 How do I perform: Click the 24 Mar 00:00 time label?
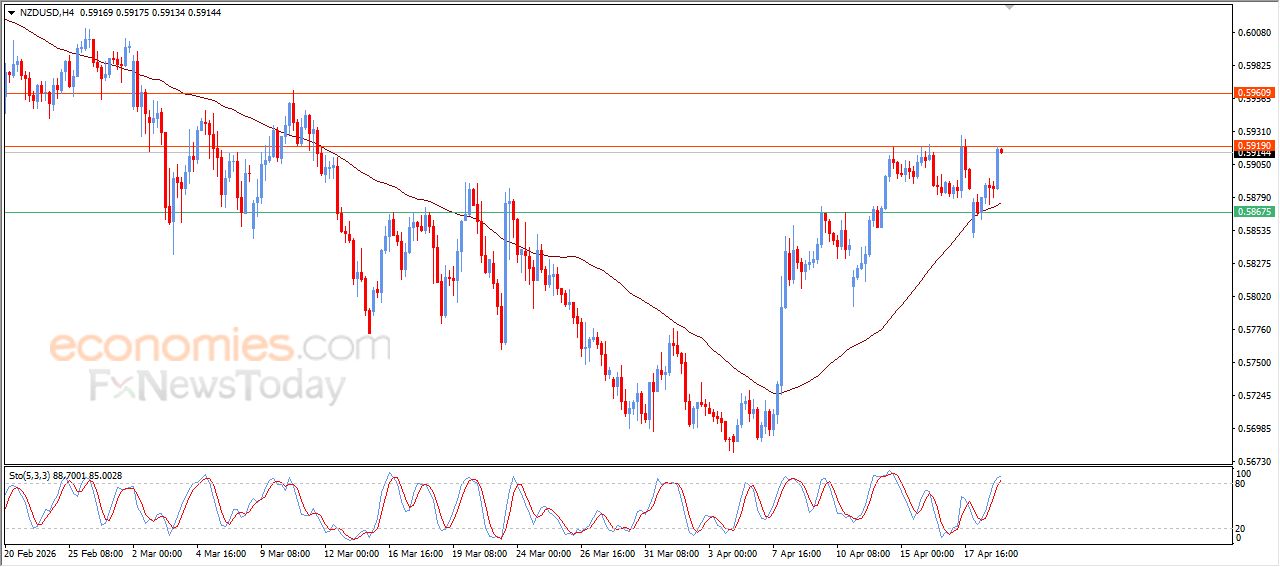click(x=544, y=553)
